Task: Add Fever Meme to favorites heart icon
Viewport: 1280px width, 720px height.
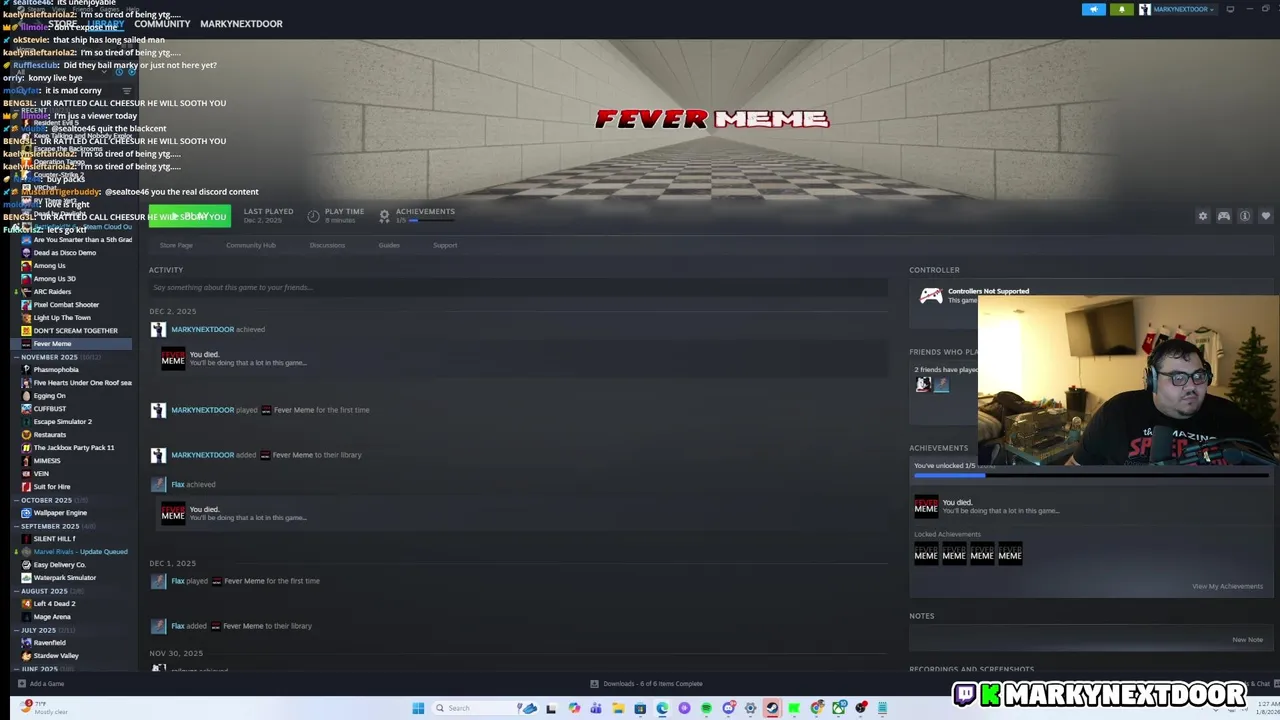Action: coord(1266,216)
